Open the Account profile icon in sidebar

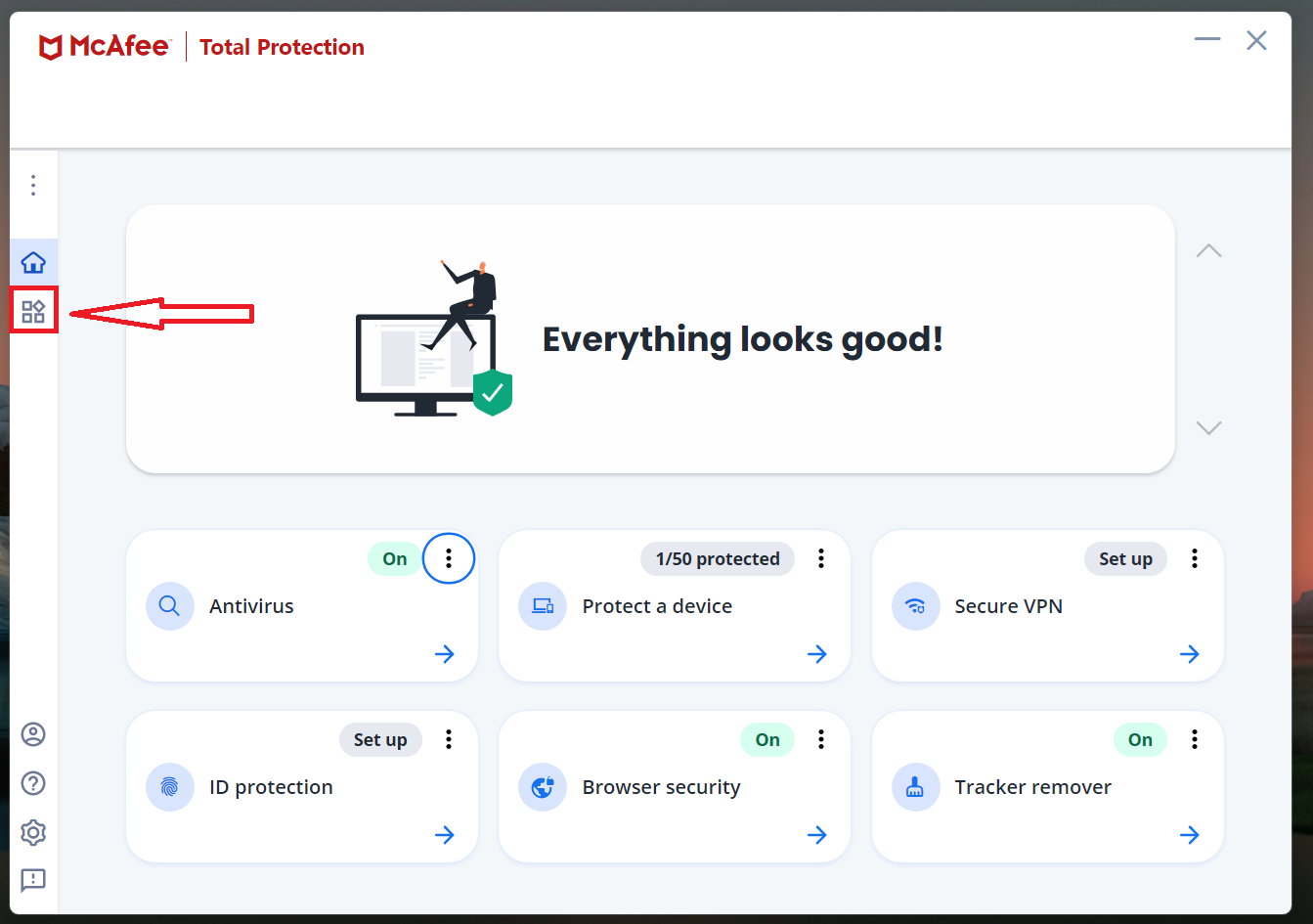point(33,734)
